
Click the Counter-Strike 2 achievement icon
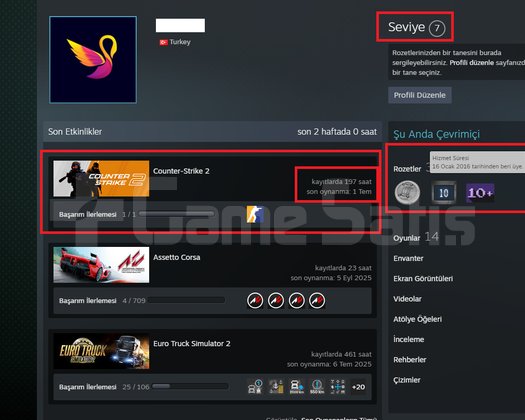(x=255, y=214)
